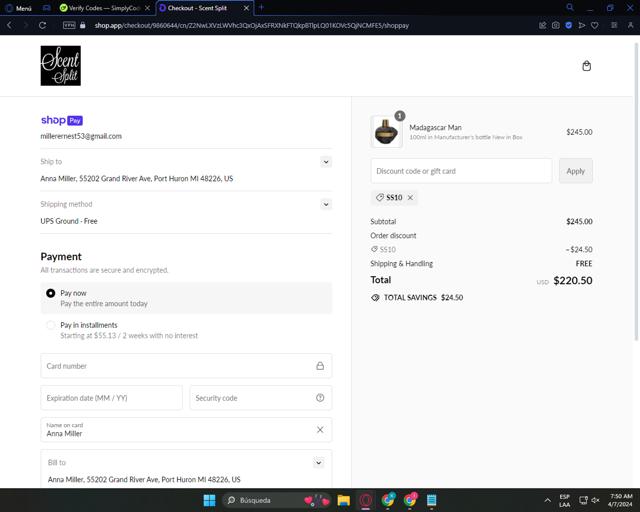Image resolution: width=640 pixels, height=512 pixels.
Task: Click the site padlock security icon
Action: click(x=82, y=25)
